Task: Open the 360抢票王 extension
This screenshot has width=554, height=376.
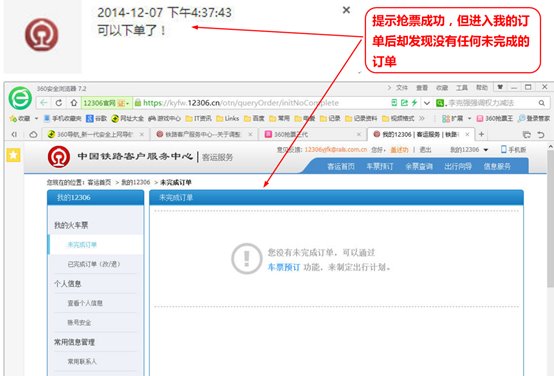Action: 495,118
